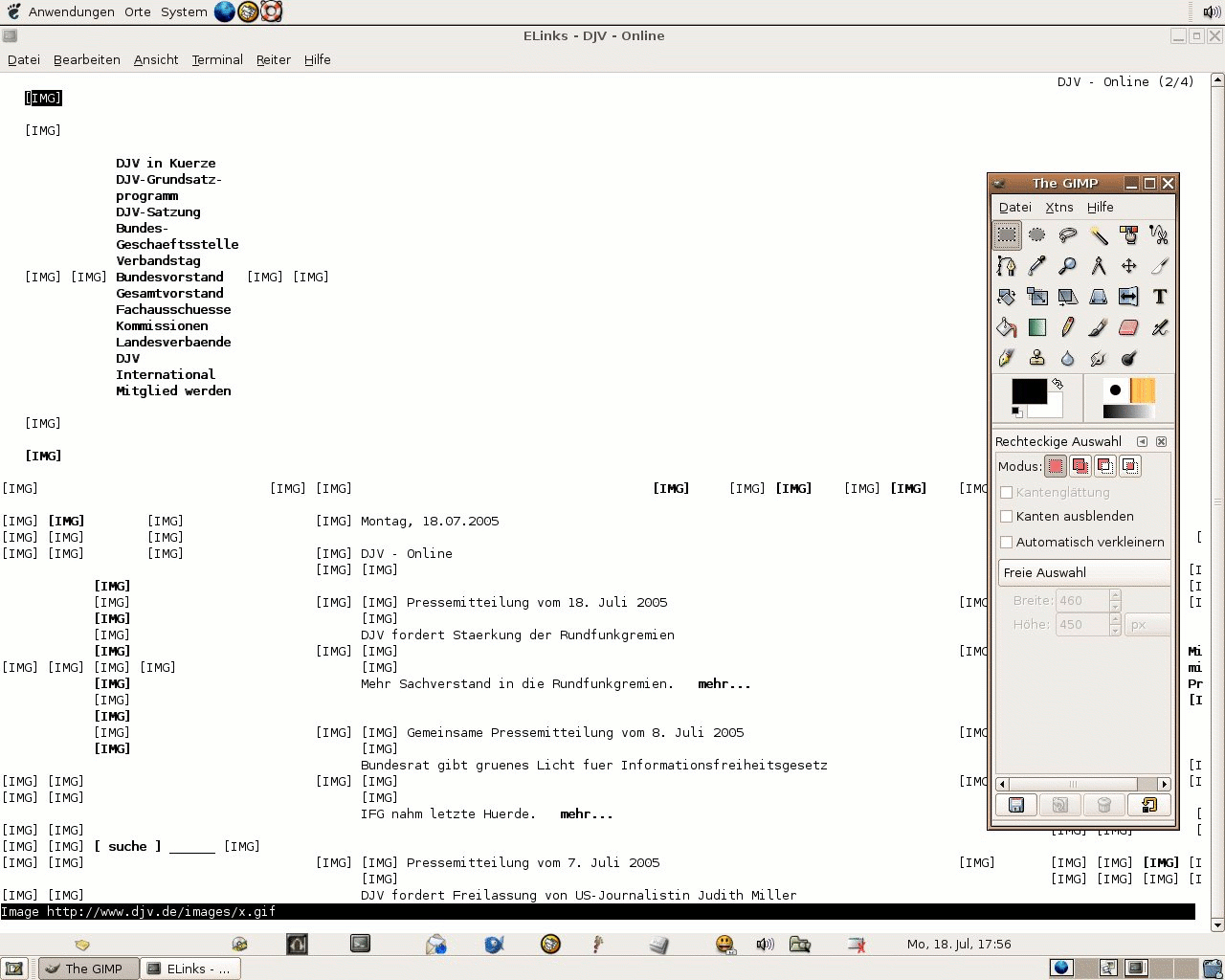Select the Blend gradient tool
Viewport: 1225px width, 980px height.
(x=1037, y=327)
